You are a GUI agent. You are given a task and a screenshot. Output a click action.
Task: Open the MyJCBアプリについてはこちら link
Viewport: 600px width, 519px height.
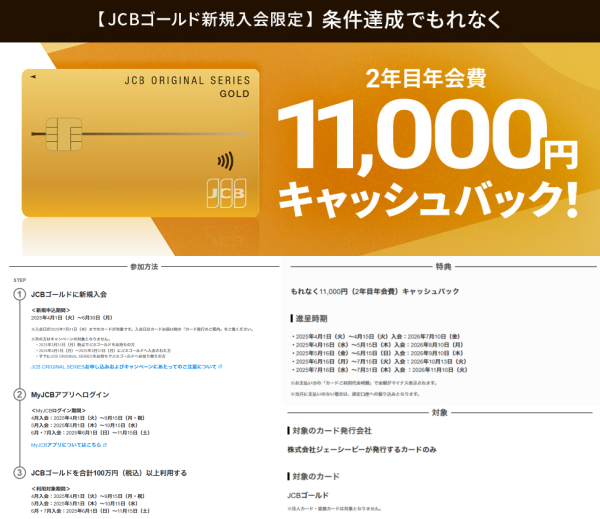click(66, 445)
